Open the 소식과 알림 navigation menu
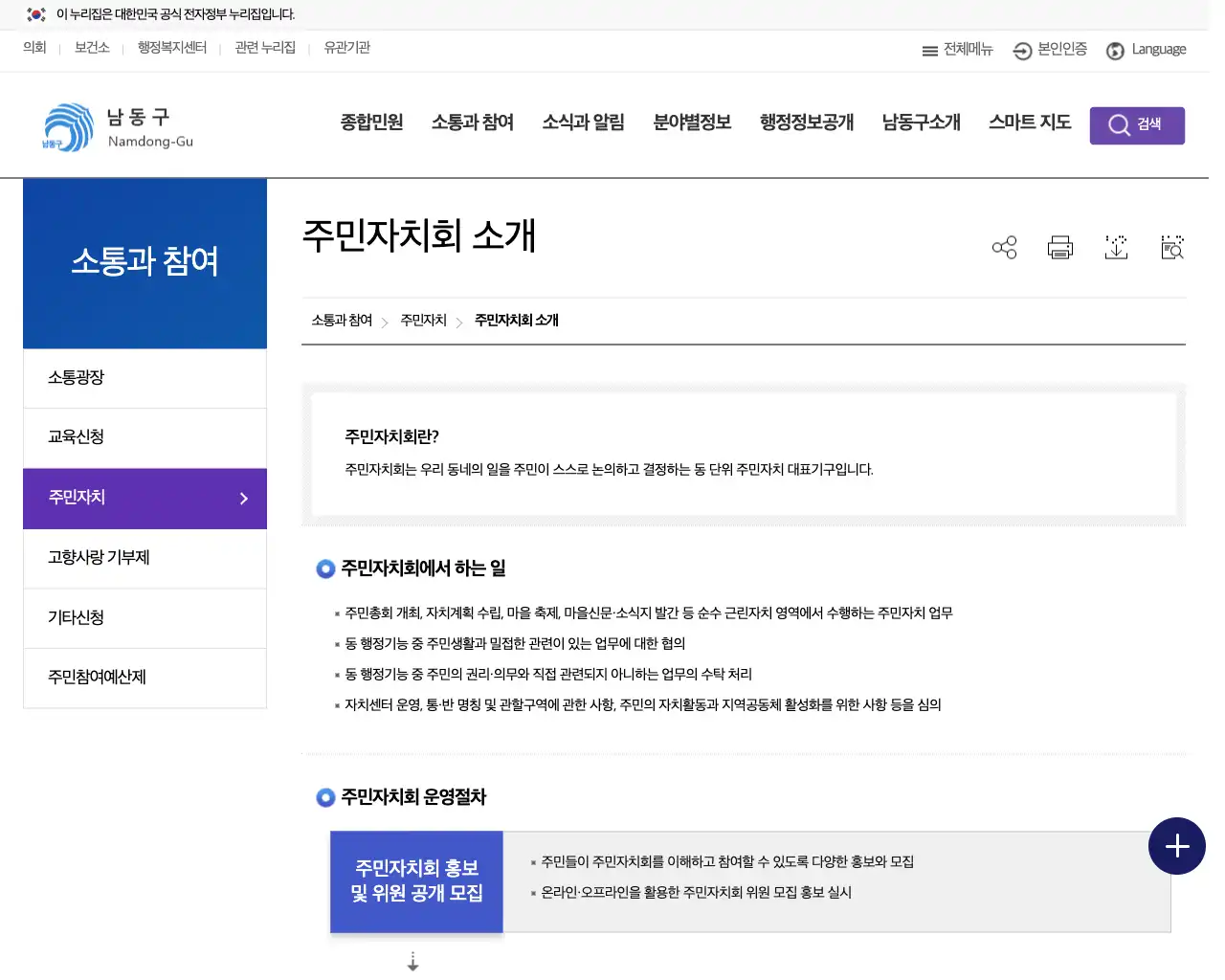Screen dimensions: 1225x980 (x=583, y=122)
